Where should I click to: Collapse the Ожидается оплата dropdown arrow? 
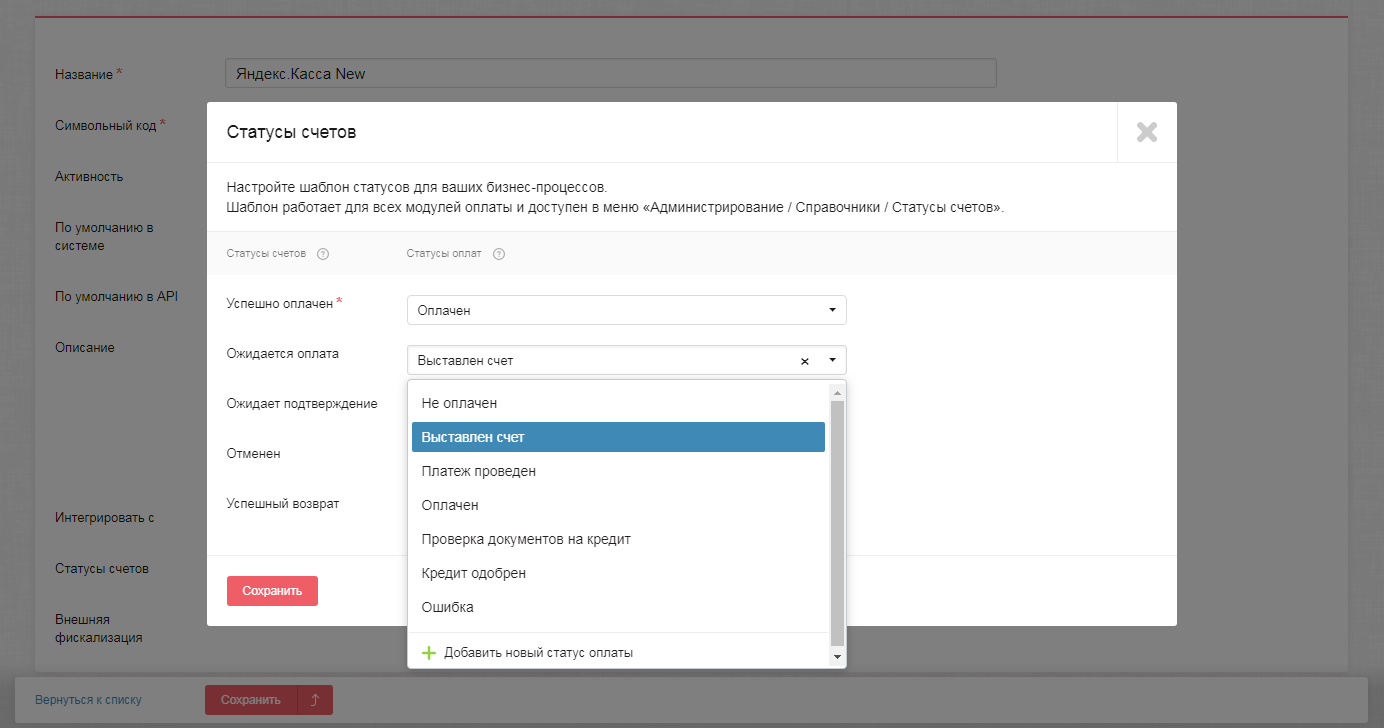(832, 360)
